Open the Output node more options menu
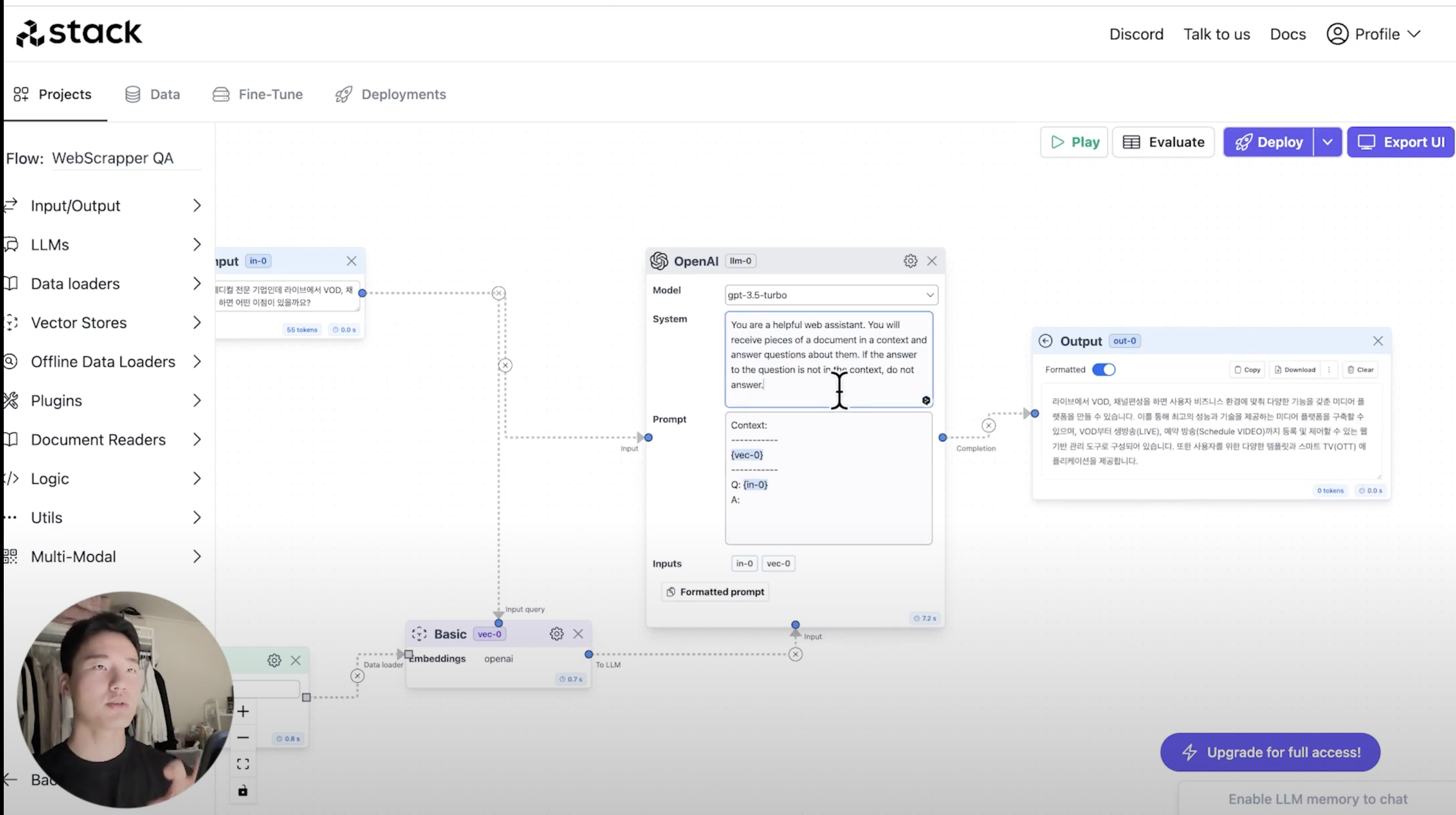 pyautogui.click(x=1330, y=369)
